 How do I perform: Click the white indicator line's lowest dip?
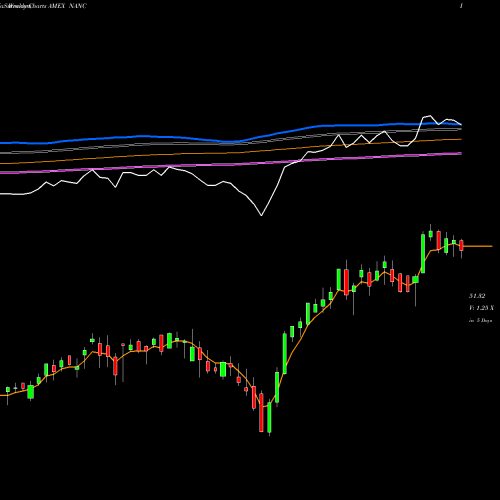coord(261,215)
